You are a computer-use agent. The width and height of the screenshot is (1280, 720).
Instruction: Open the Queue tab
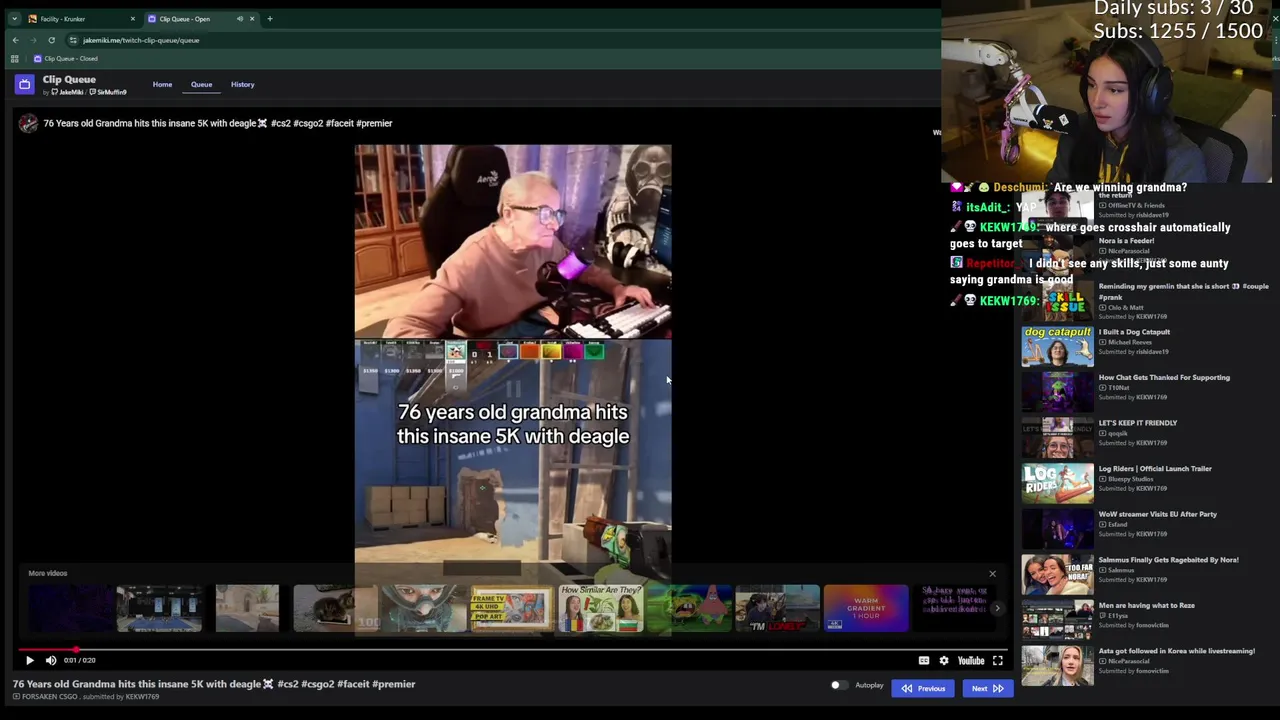pos(201,84)
